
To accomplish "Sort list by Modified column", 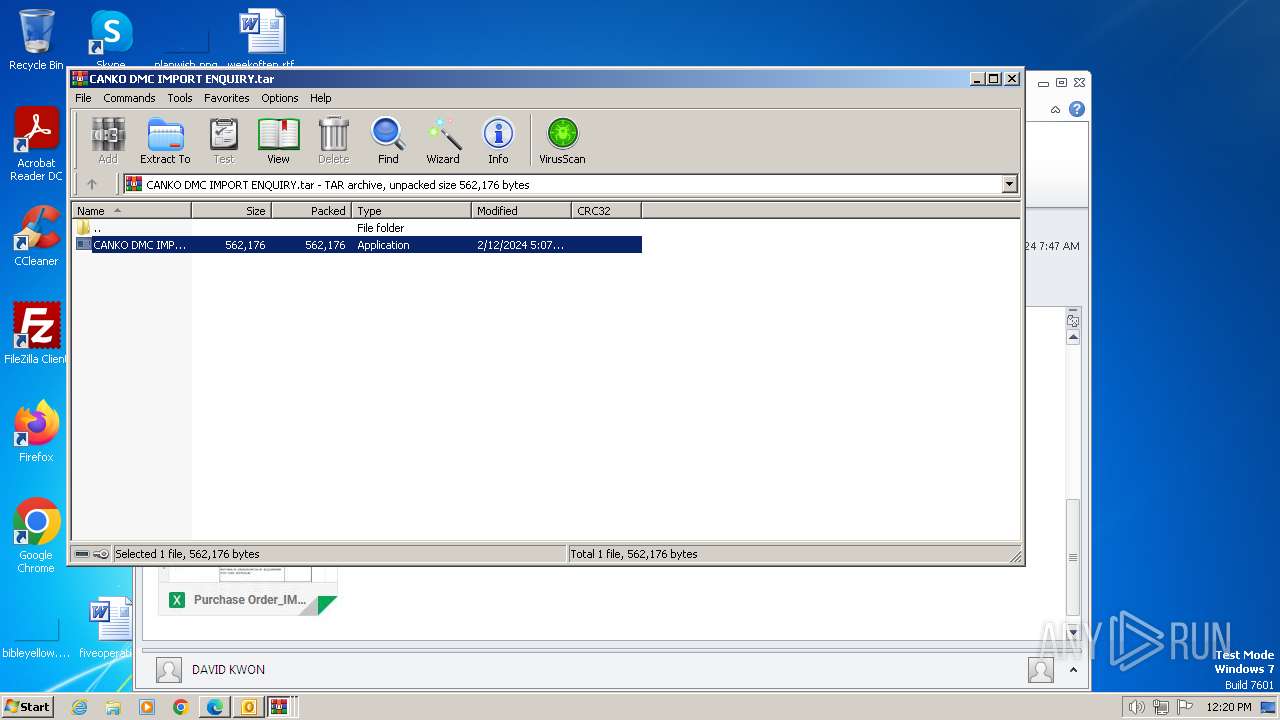I will pyautogui.click(x=521, y=211).
